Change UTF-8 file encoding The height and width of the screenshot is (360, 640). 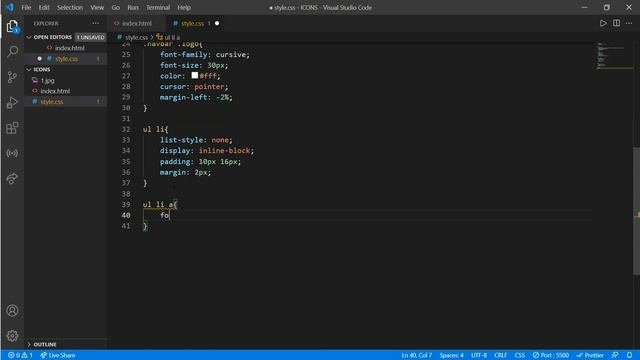click(479, 355)
